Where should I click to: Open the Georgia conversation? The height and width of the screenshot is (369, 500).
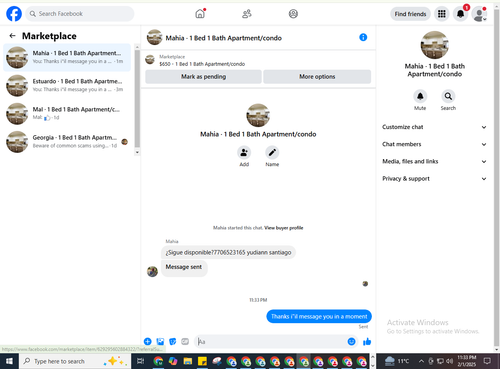67,142
